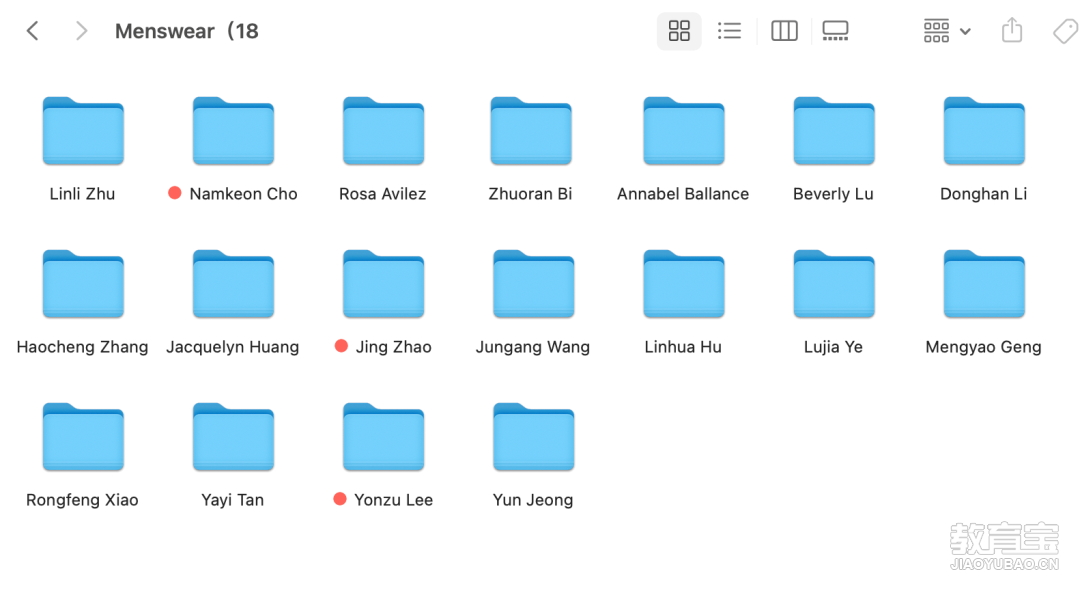
Task: Select the Rosa Avilez folder icon
Action: click(x=384, y=131)
